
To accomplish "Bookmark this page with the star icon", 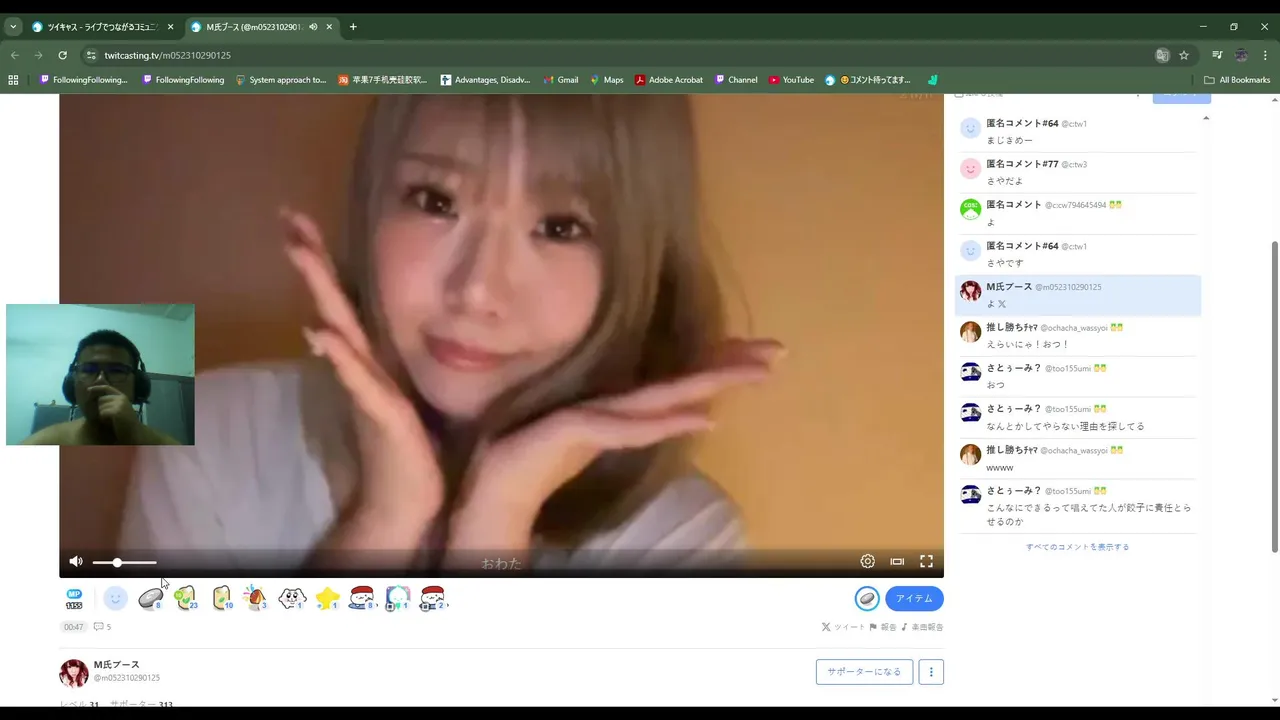I will tap(1184, 55).
